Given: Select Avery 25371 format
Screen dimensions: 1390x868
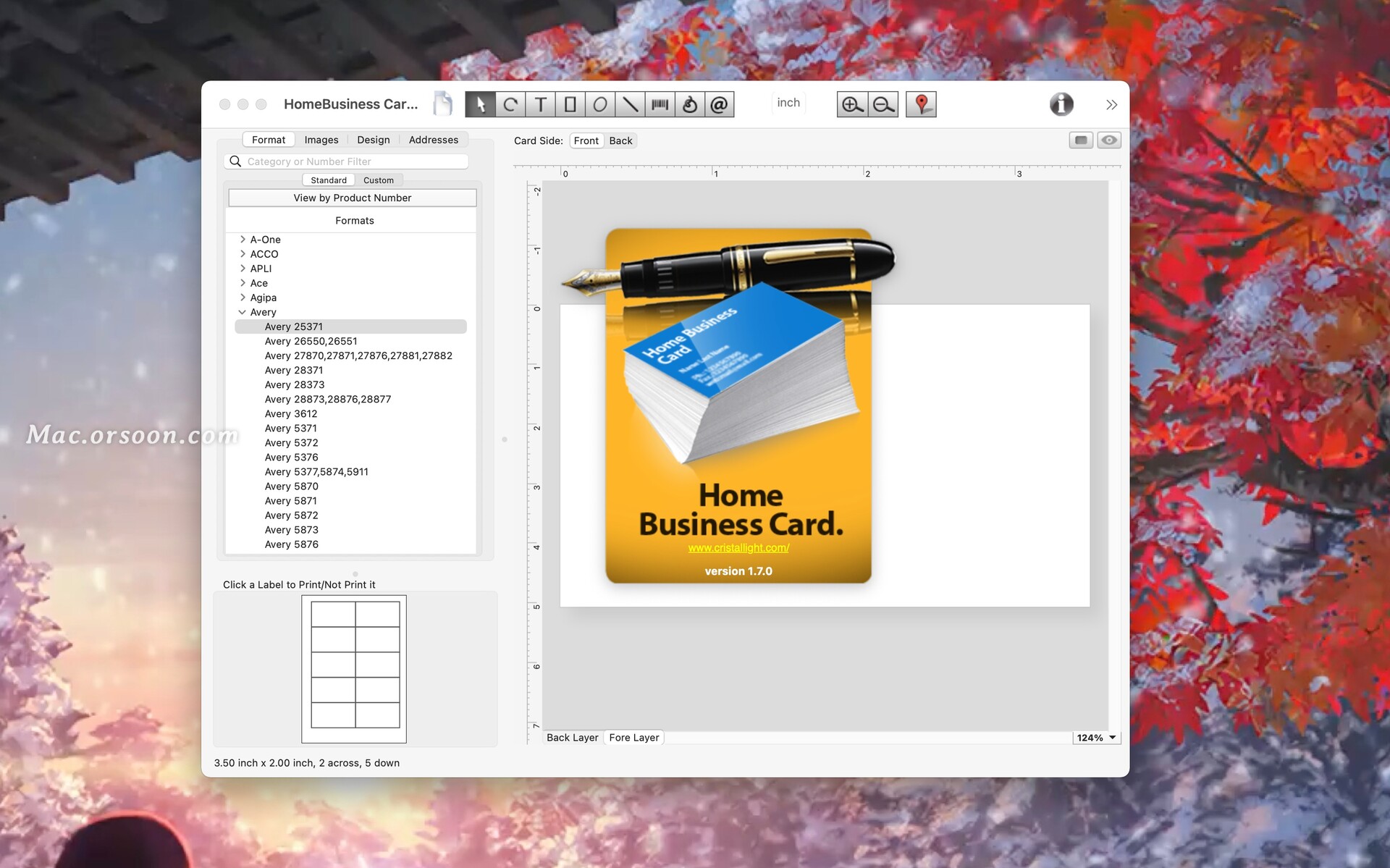Looking at the screenshot, I should [351, 326].
